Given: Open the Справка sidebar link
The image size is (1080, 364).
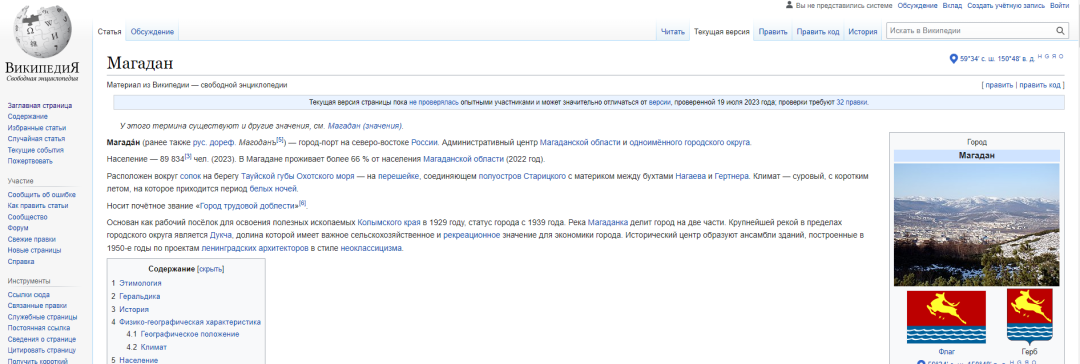Looking at the screenshot, I should (x=21, y=261).
